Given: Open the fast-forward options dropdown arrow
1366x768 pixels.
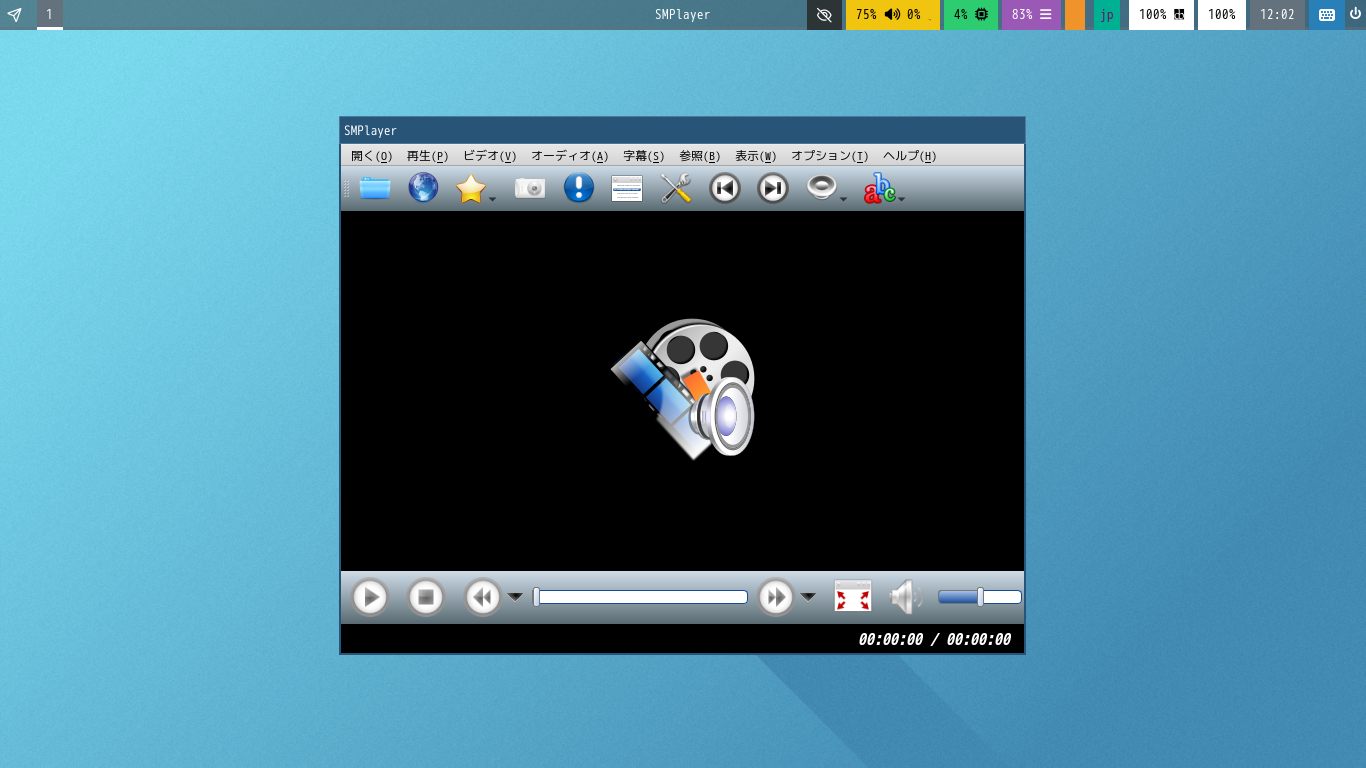Looking at the screenshot, I should [x=808, y=596].
